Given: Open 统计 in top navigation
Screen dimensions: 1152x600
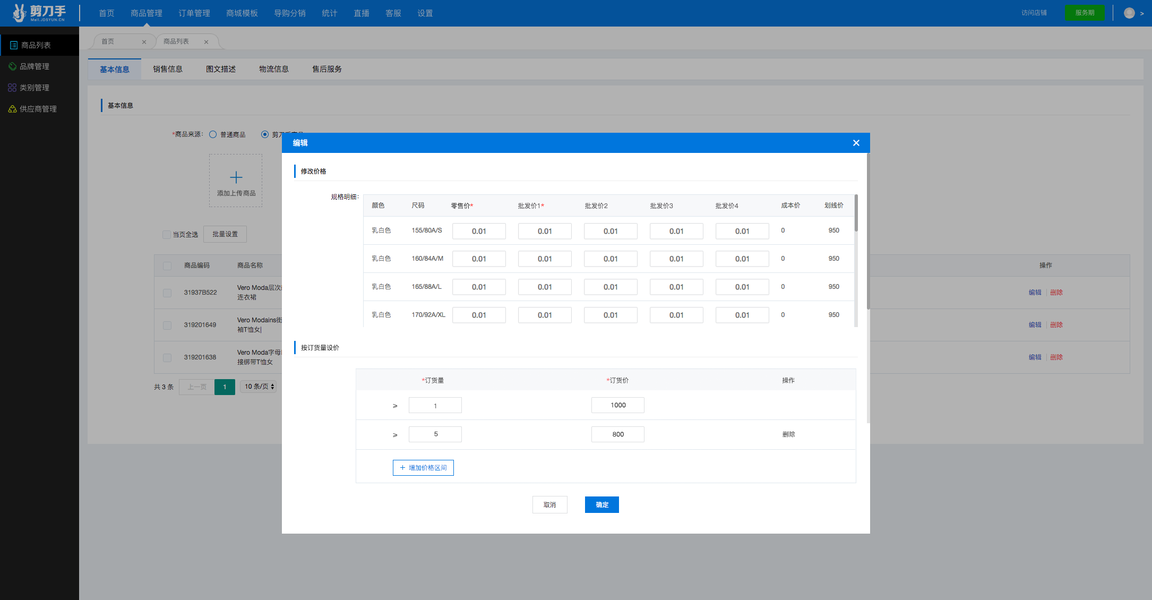Looking at the screenshot, I should click(329, 13).
